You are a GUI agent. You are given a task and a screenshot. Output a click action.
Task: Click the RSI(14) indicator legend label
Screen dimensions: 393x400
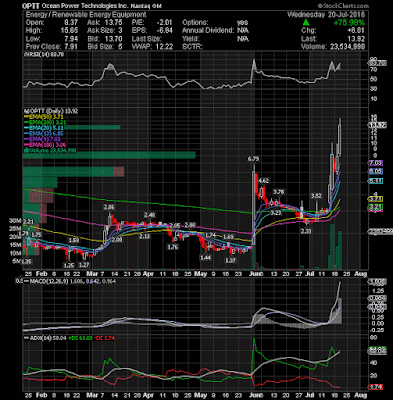[44, 54]
